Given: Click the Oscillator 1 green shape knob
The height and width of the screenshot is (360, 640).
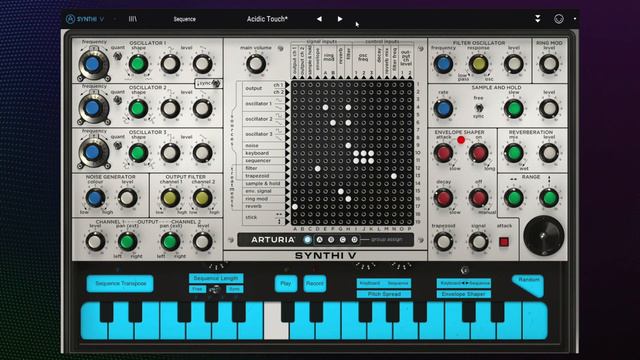Looking at the screenshot, I should point(138,64).
